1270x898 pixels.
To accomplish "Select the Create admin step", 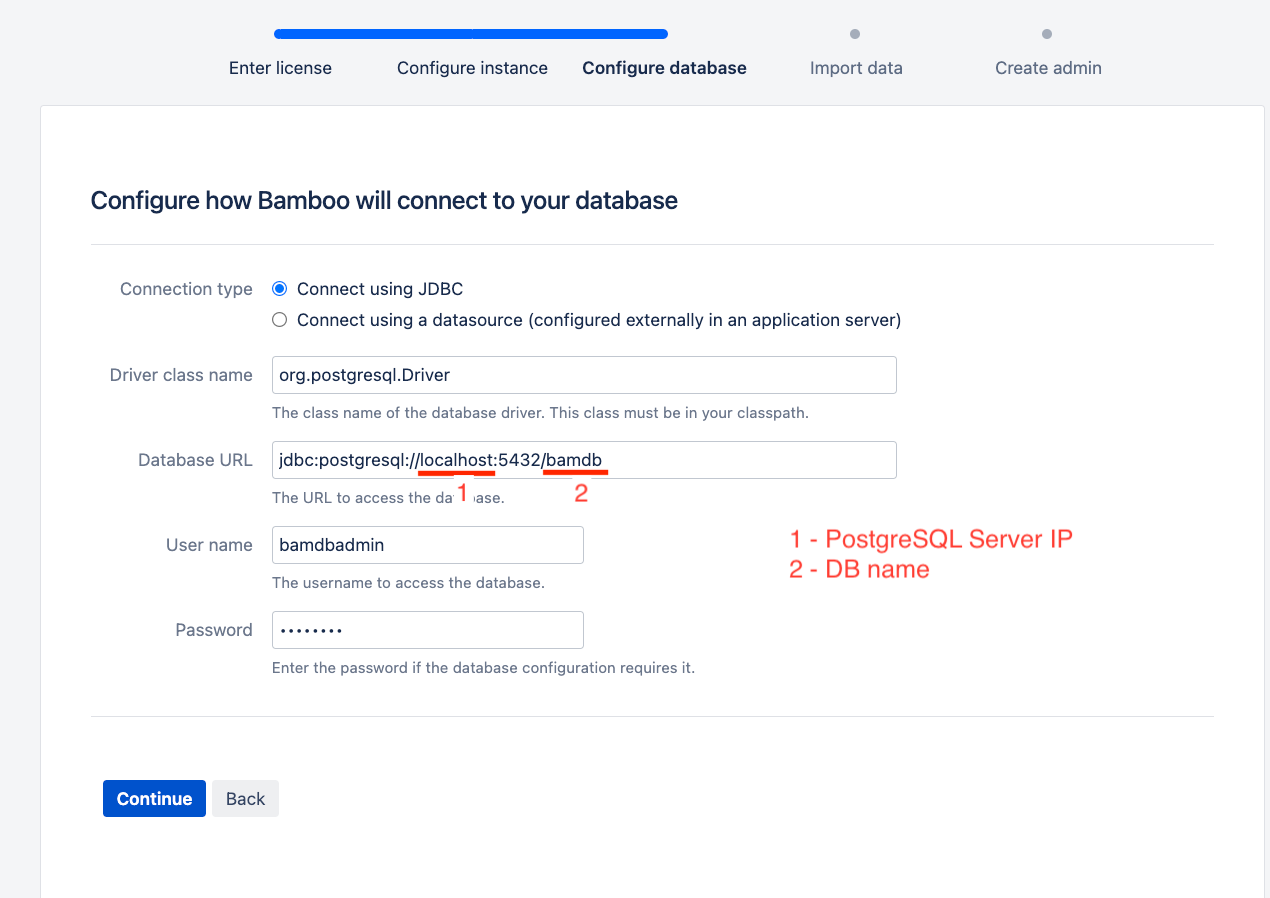I will [1048, 68].
